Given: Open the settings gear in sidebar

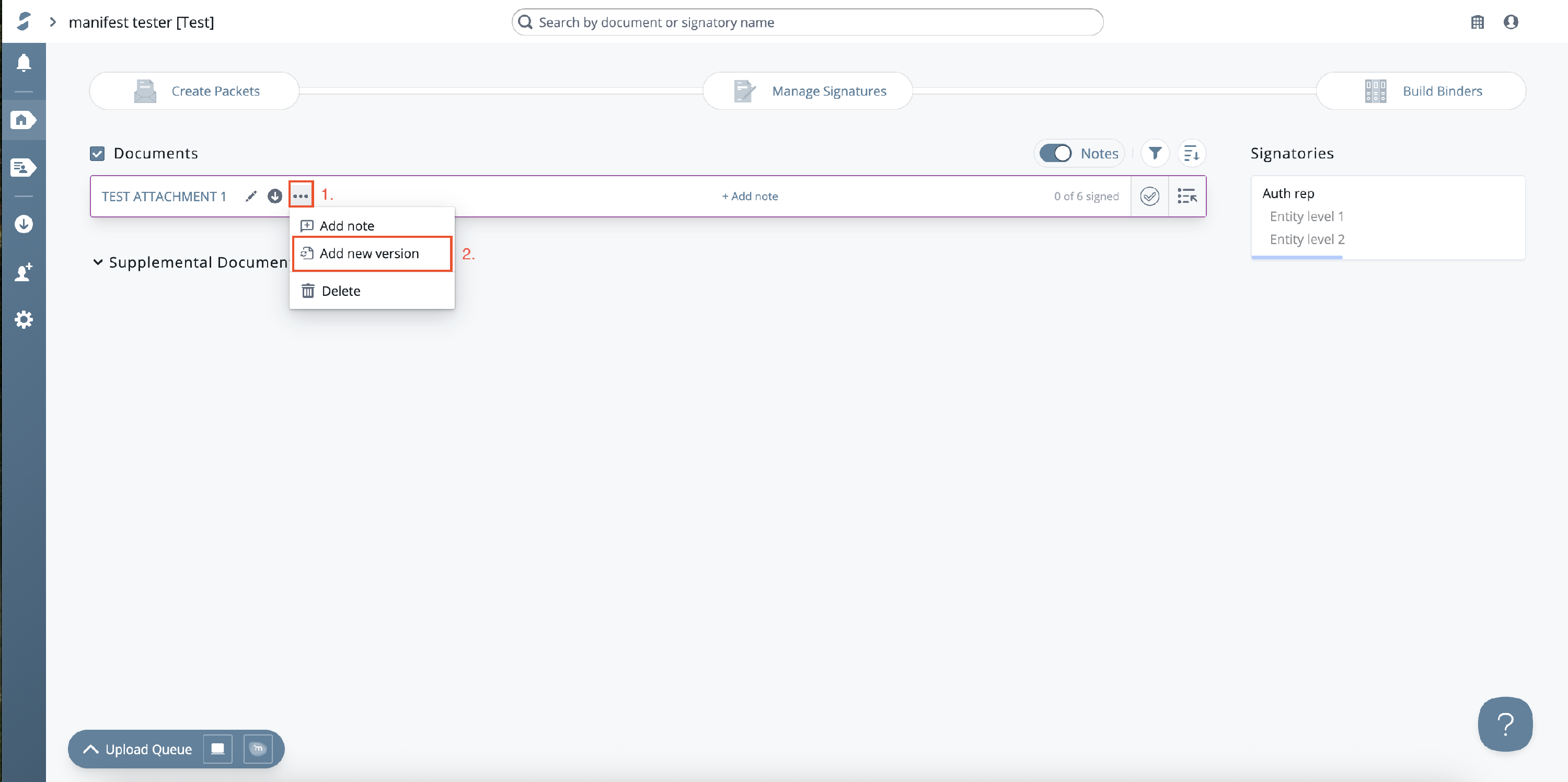Looking at the screenshot, I should pos(24,319).
